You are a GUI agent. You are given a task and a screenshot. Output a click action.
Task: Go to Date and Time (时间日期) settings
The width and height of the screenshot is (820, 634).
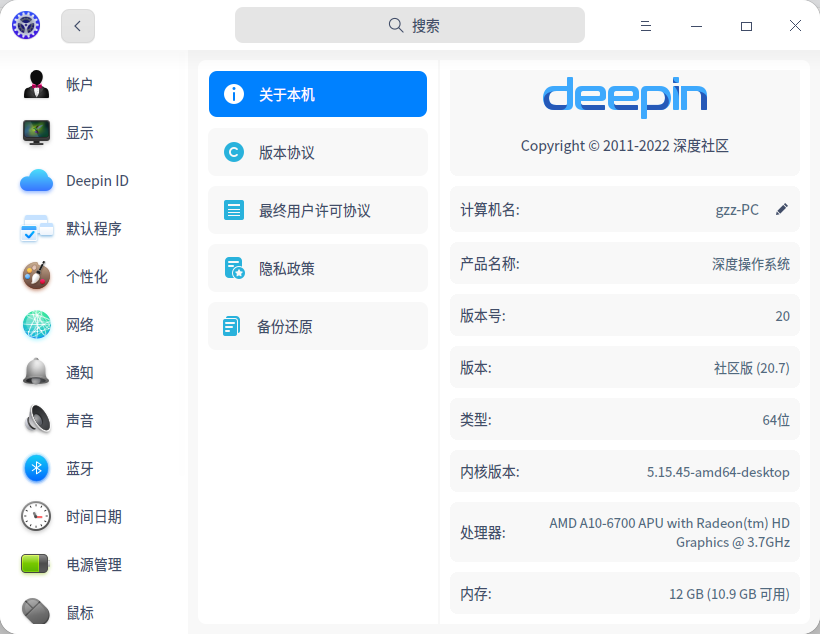37,517
